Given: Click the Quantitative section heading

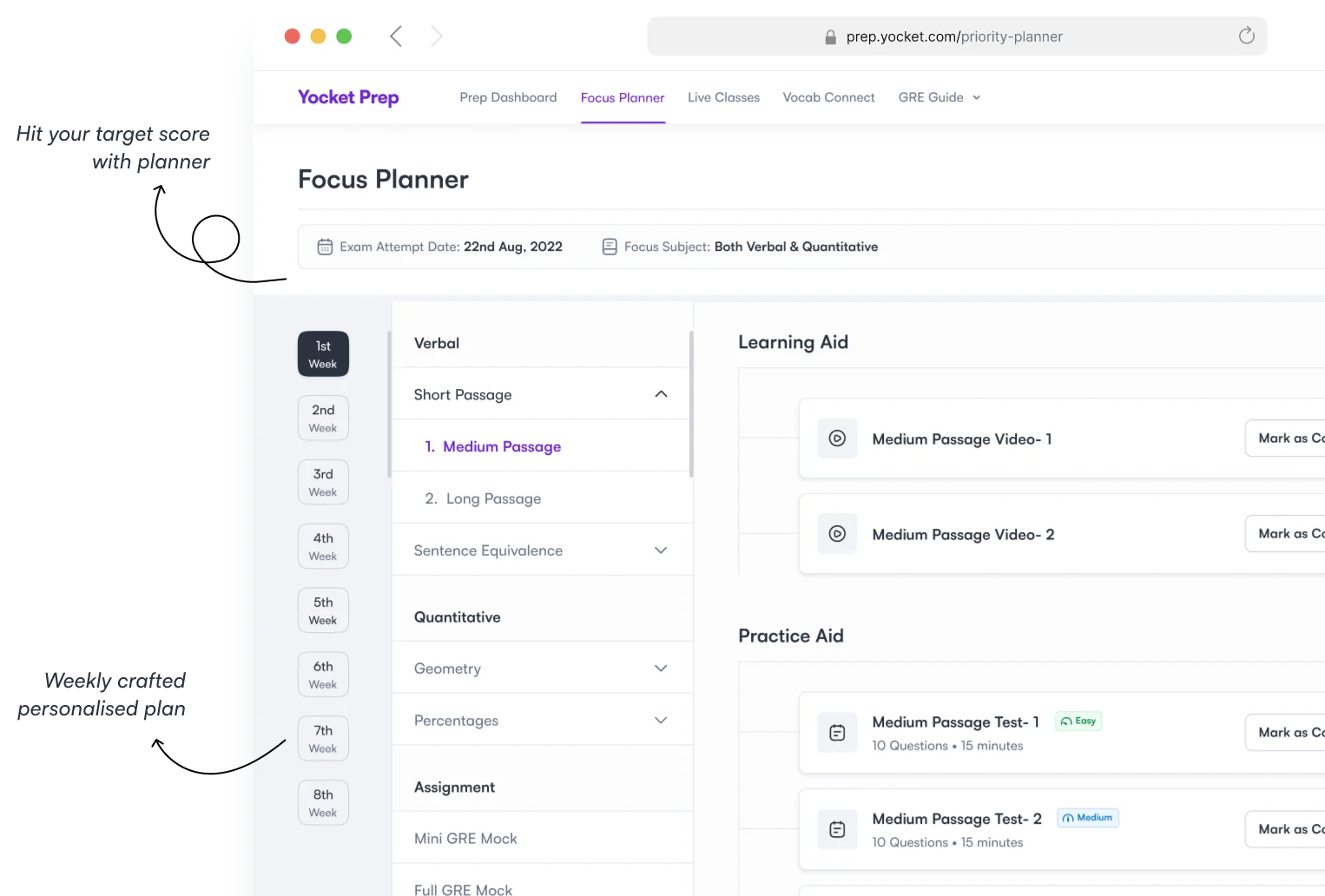Looking at the screenshot, I should [x=458, y=617].
